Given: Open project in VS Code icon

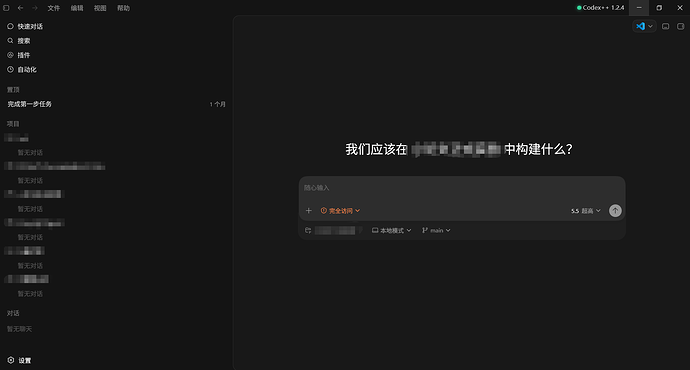Looking at the screenshot, I should pos(640,26).
